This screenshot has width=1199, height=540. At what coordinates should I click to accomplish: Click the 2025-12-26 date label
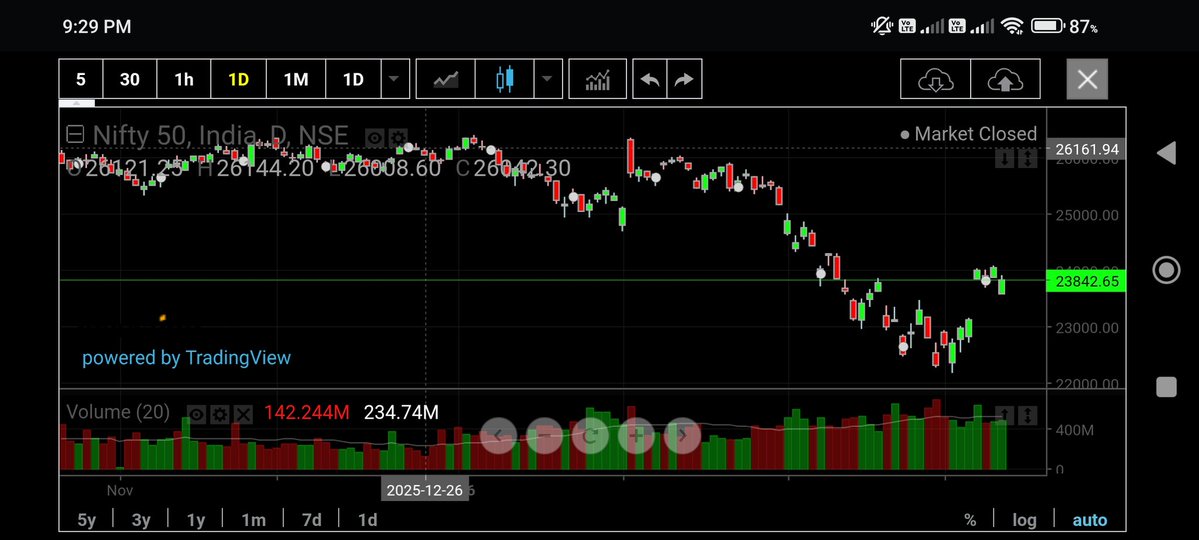click(x=424, y=490)
